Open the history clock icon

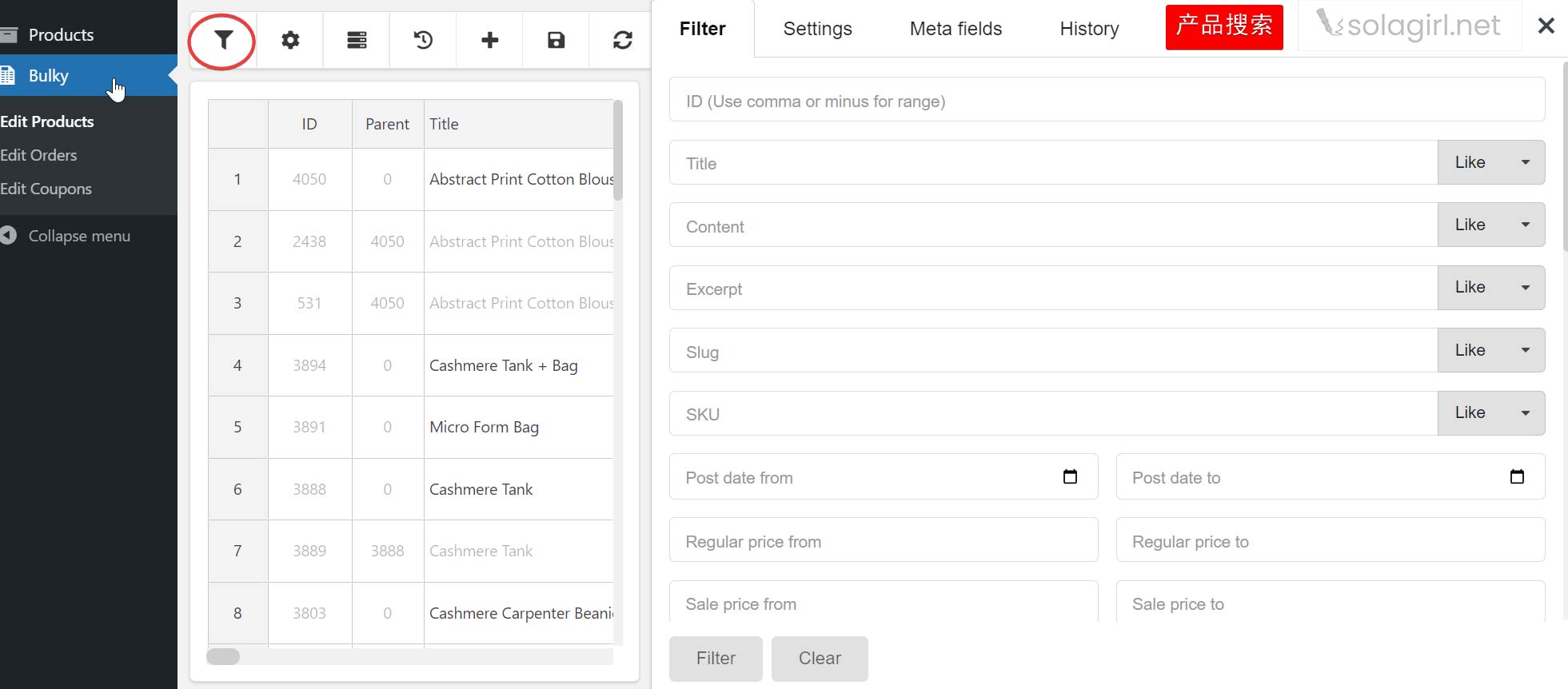pyautogui.click(x=423, y=40)
